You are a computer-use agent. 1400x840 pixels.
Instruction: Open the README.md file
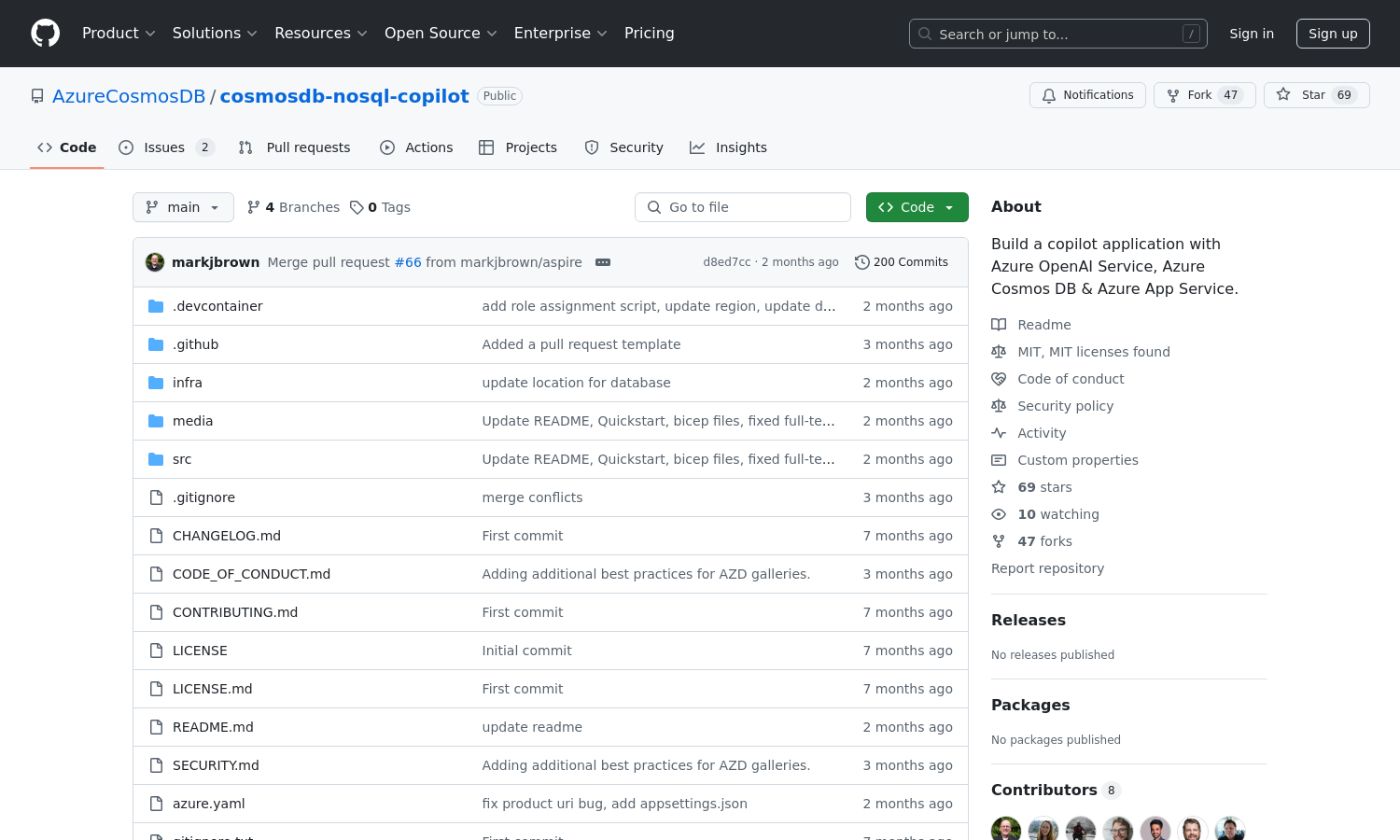click(213, 727)
